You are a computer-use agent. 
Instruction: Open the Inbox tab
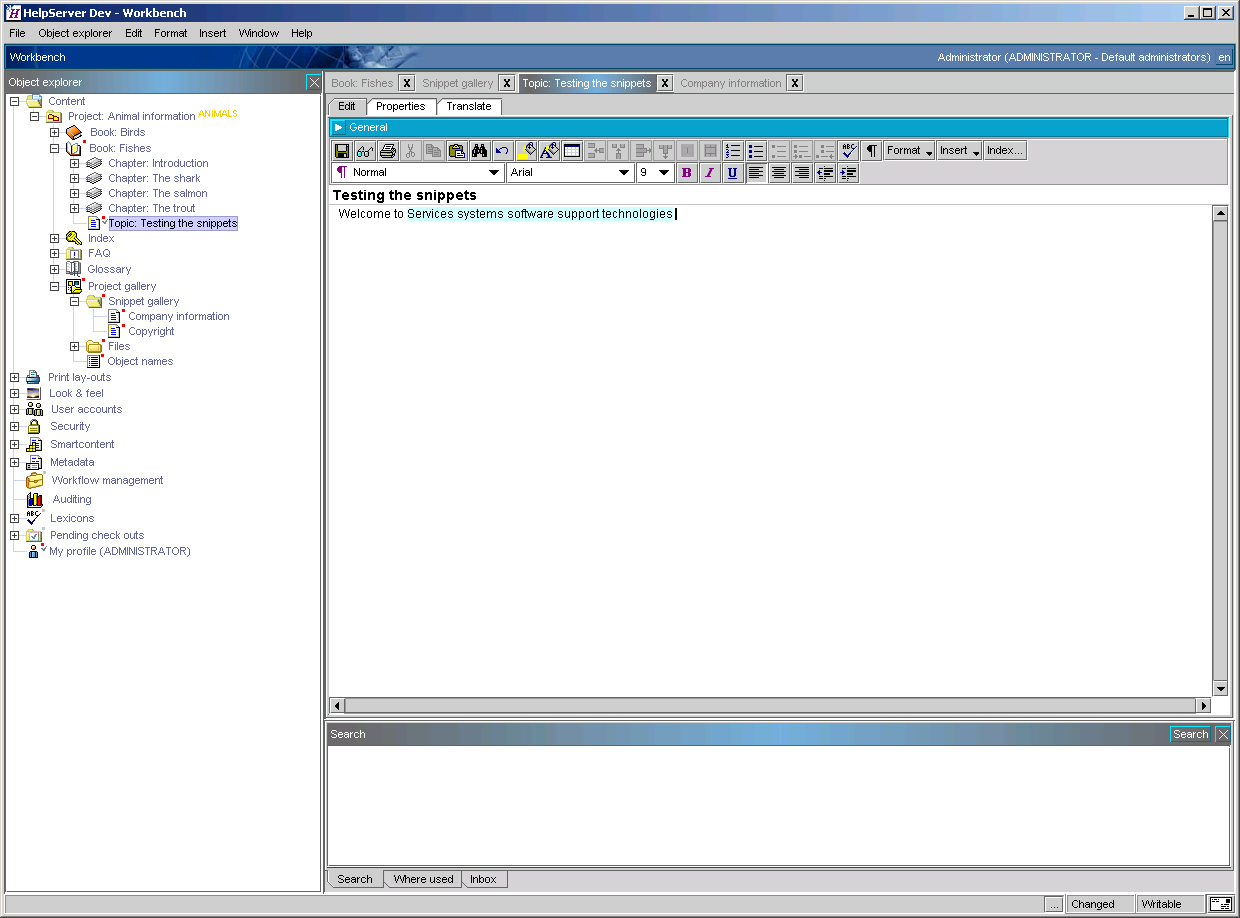pos(484,879)
